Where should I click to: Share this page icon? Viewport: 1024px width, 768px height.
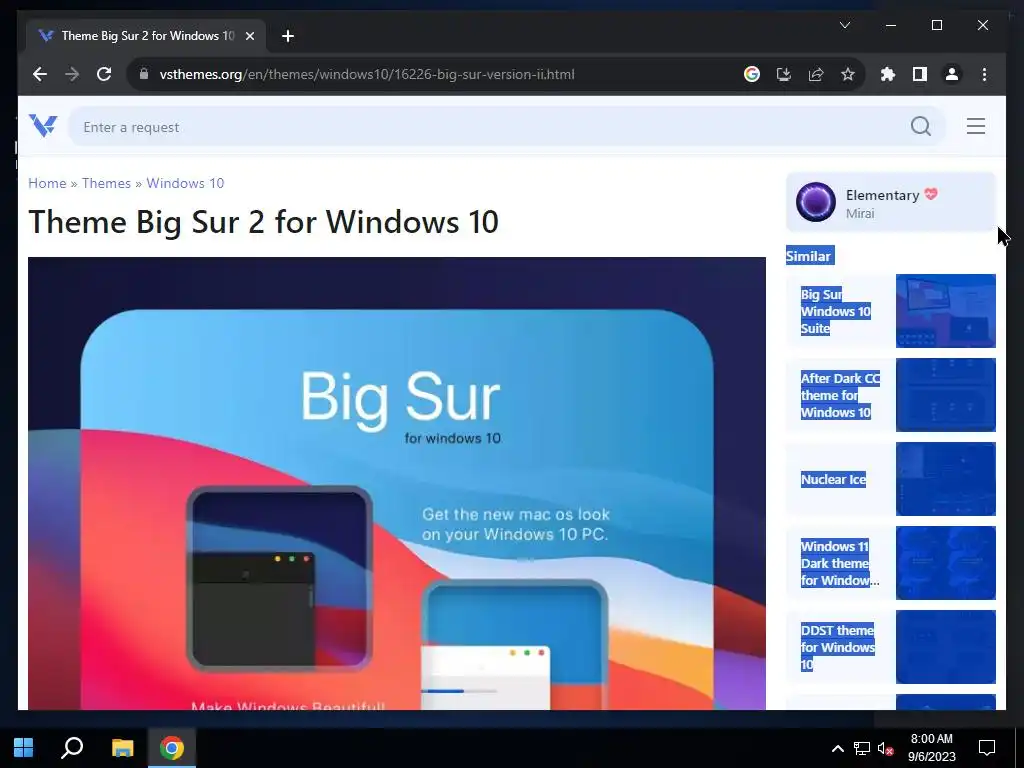[x=816, y=74]
